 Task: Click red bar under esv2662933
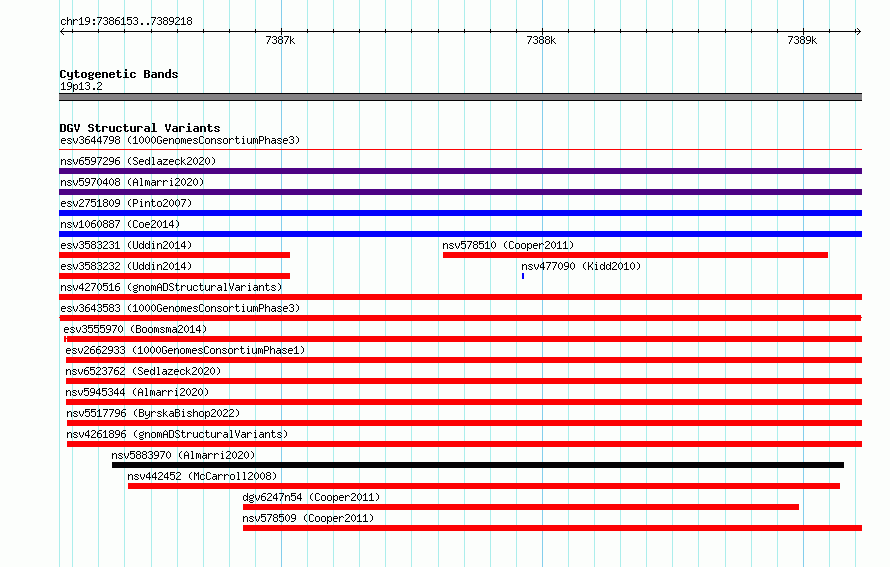click(464, 360)
